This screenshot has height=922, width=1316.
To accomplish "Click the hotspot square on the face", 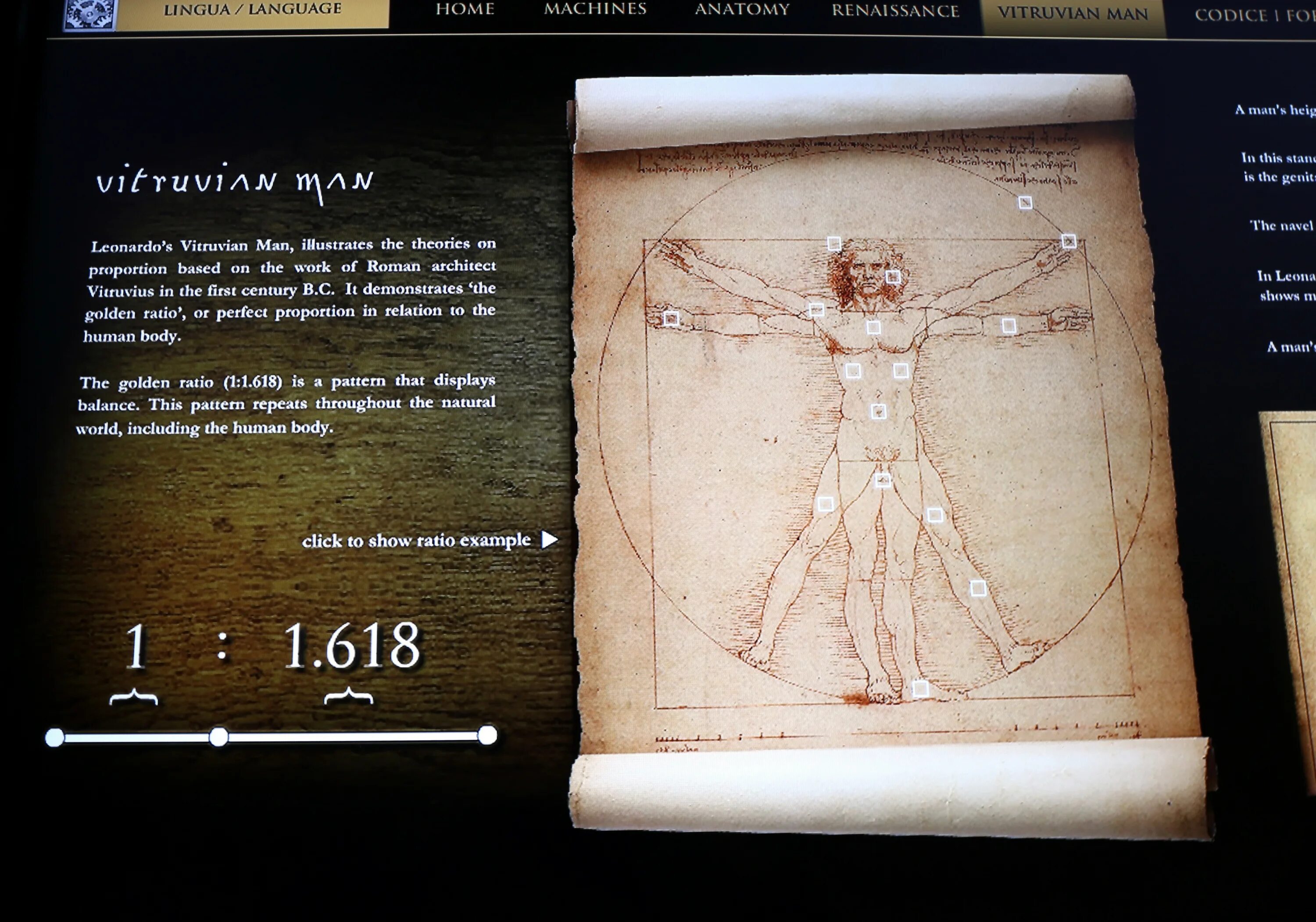I will pyautogui.click(x=892, y=277).
